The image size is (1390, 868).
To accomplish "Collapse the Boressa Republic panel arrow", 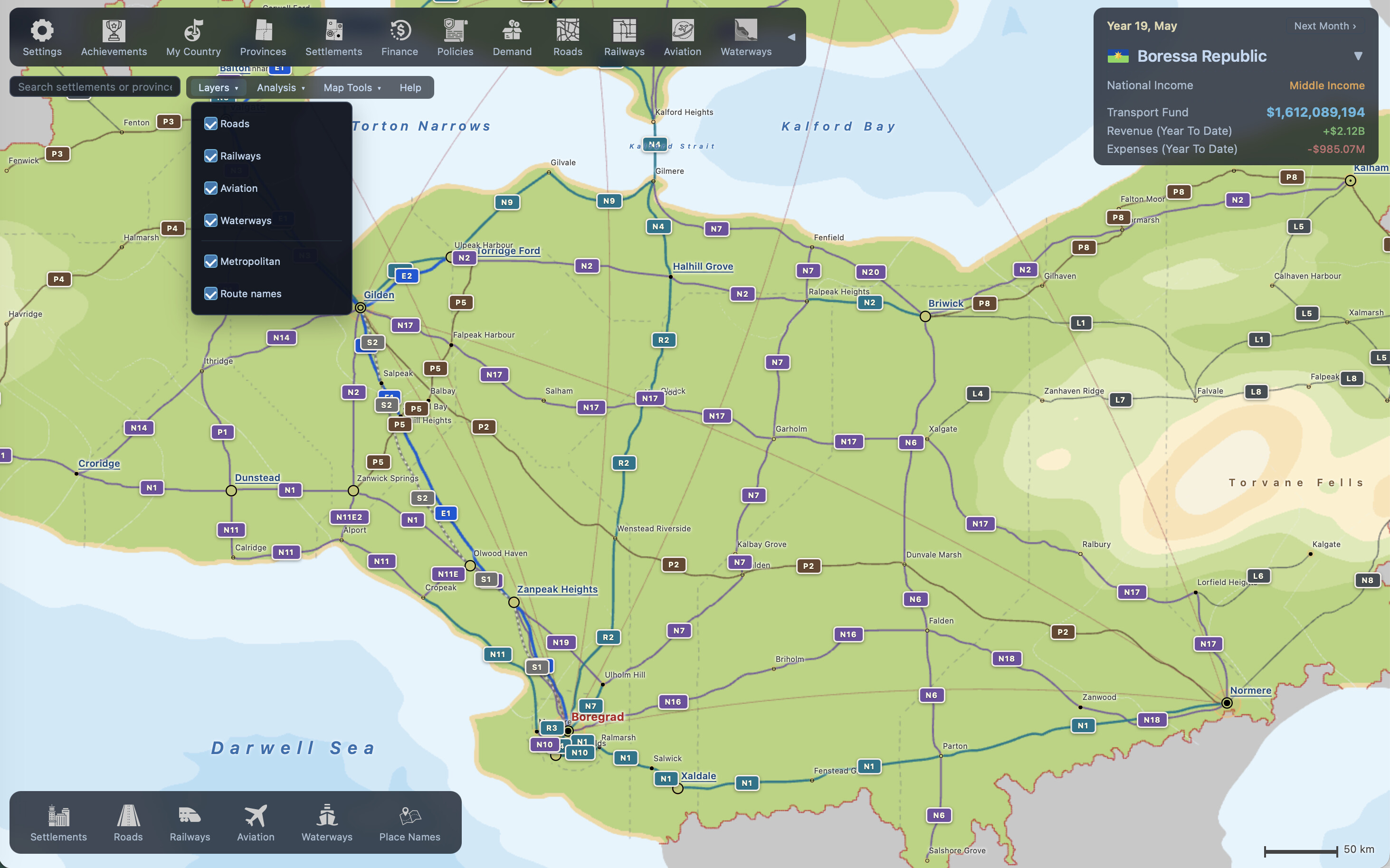I will (1358, 56).
